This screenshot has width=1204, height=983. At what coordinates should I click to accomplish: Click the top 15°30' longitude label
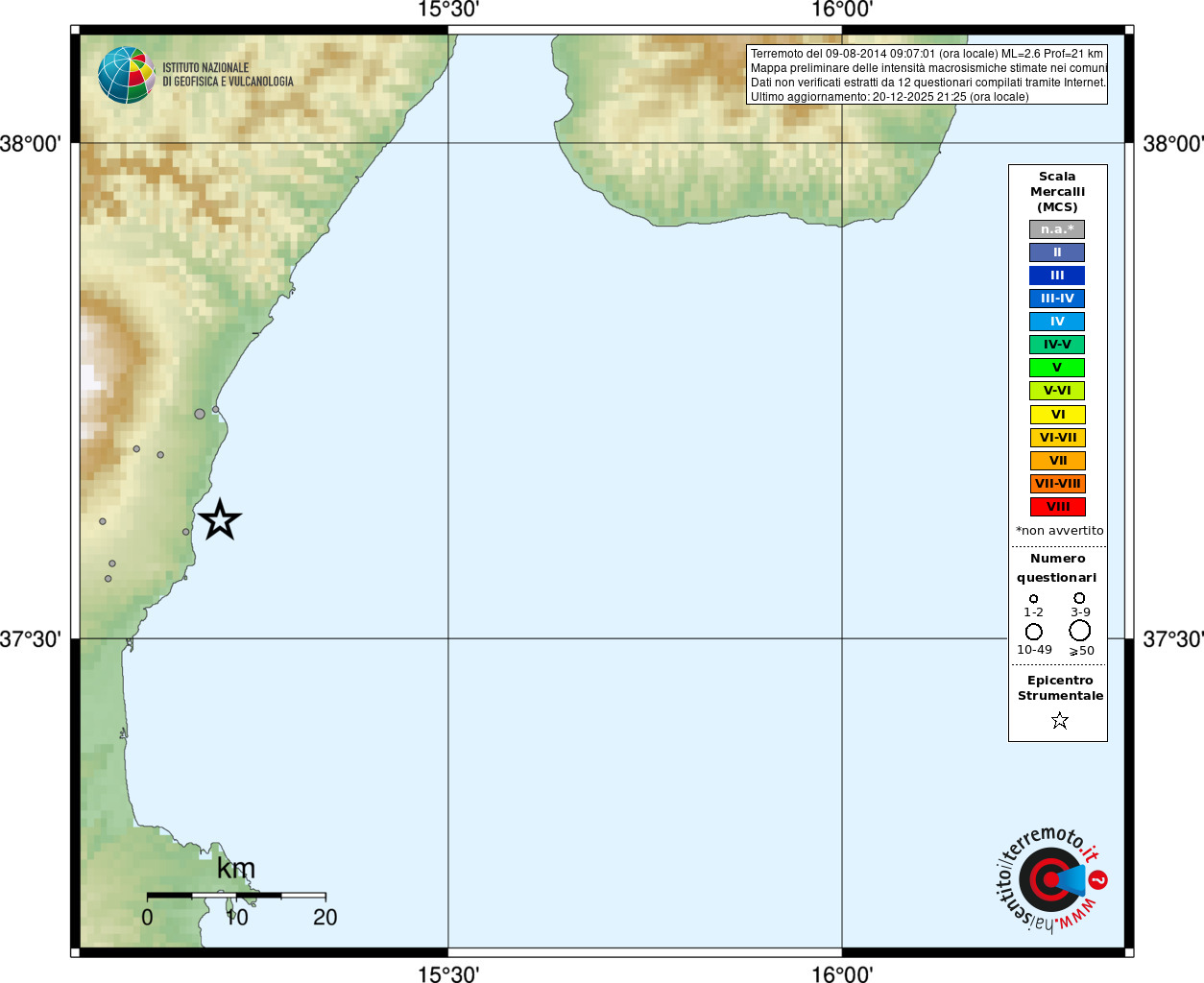(x=448, y=10)
